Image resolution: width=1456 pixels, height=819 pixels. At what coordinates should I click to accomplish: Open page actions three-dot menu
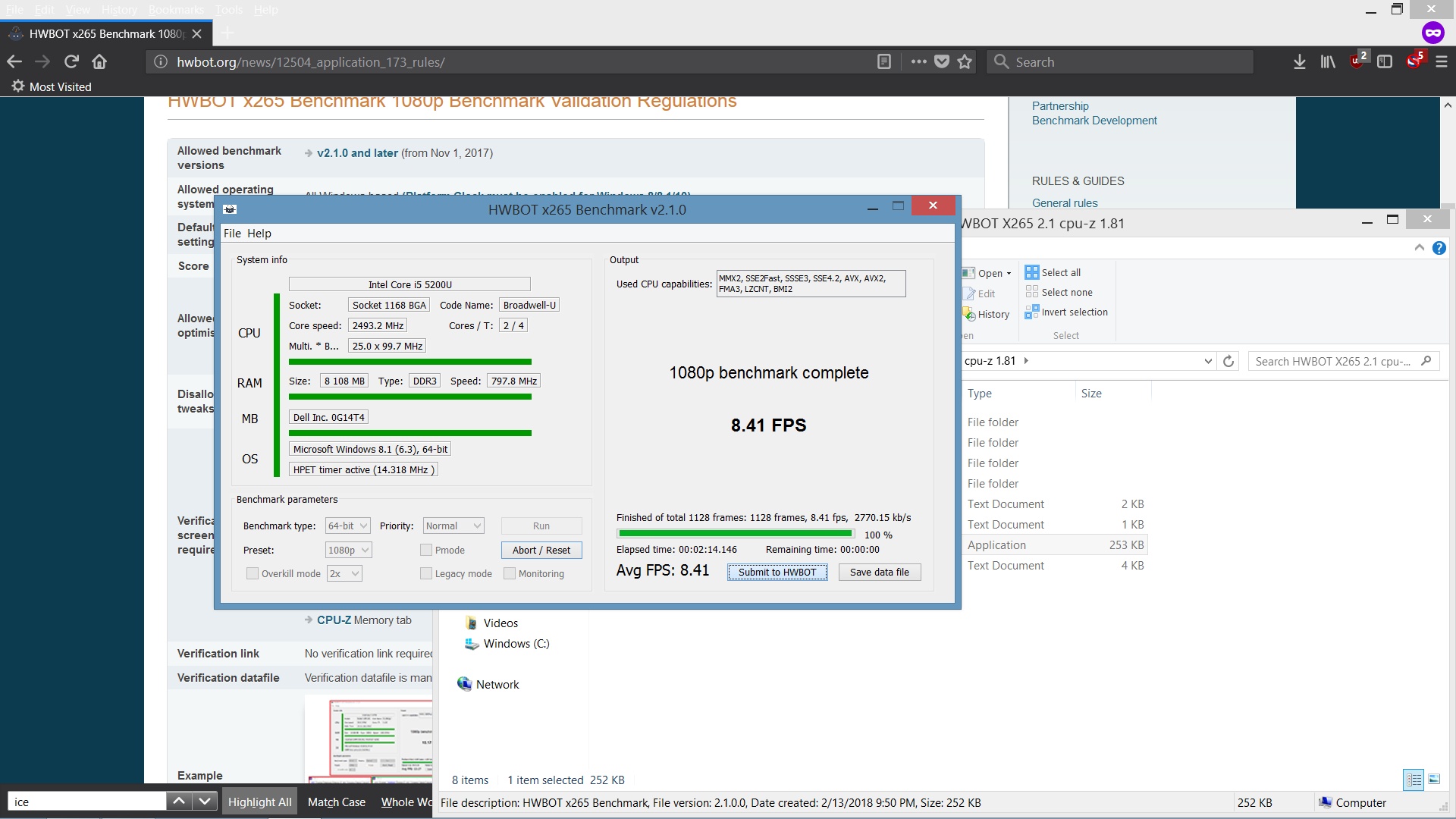(x=919, y=61)
